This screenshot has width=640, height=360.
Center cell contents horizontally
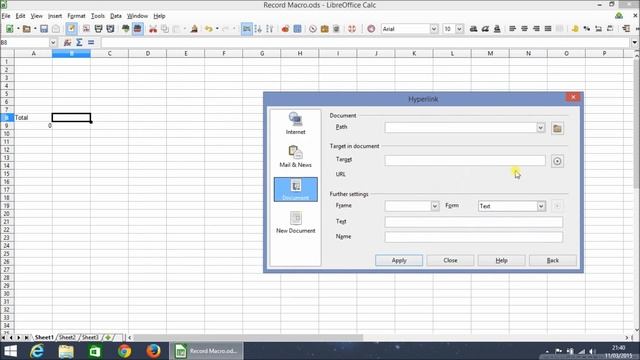tap(524, 29)
